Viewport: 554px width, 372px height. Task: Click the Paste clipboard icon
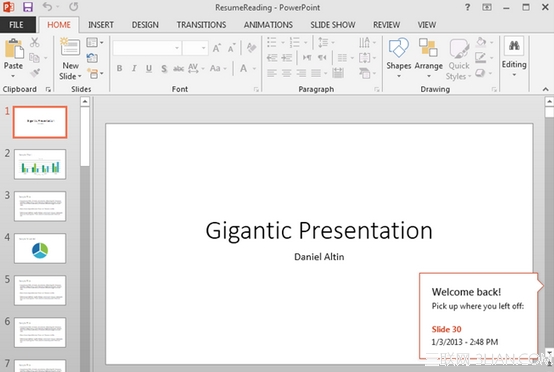coord(14,49)
